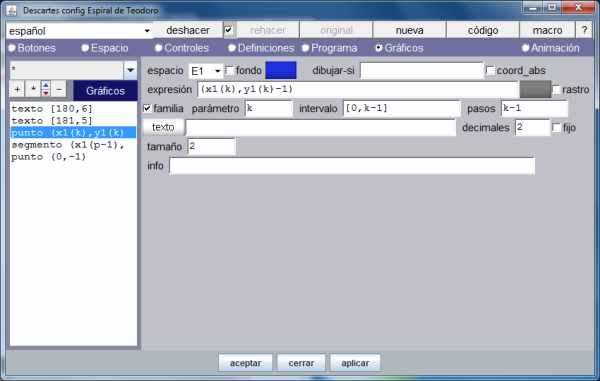The height and width of the screenshot is (381, 600).
Task: Click the decimales field
Action: pos(532,127)
